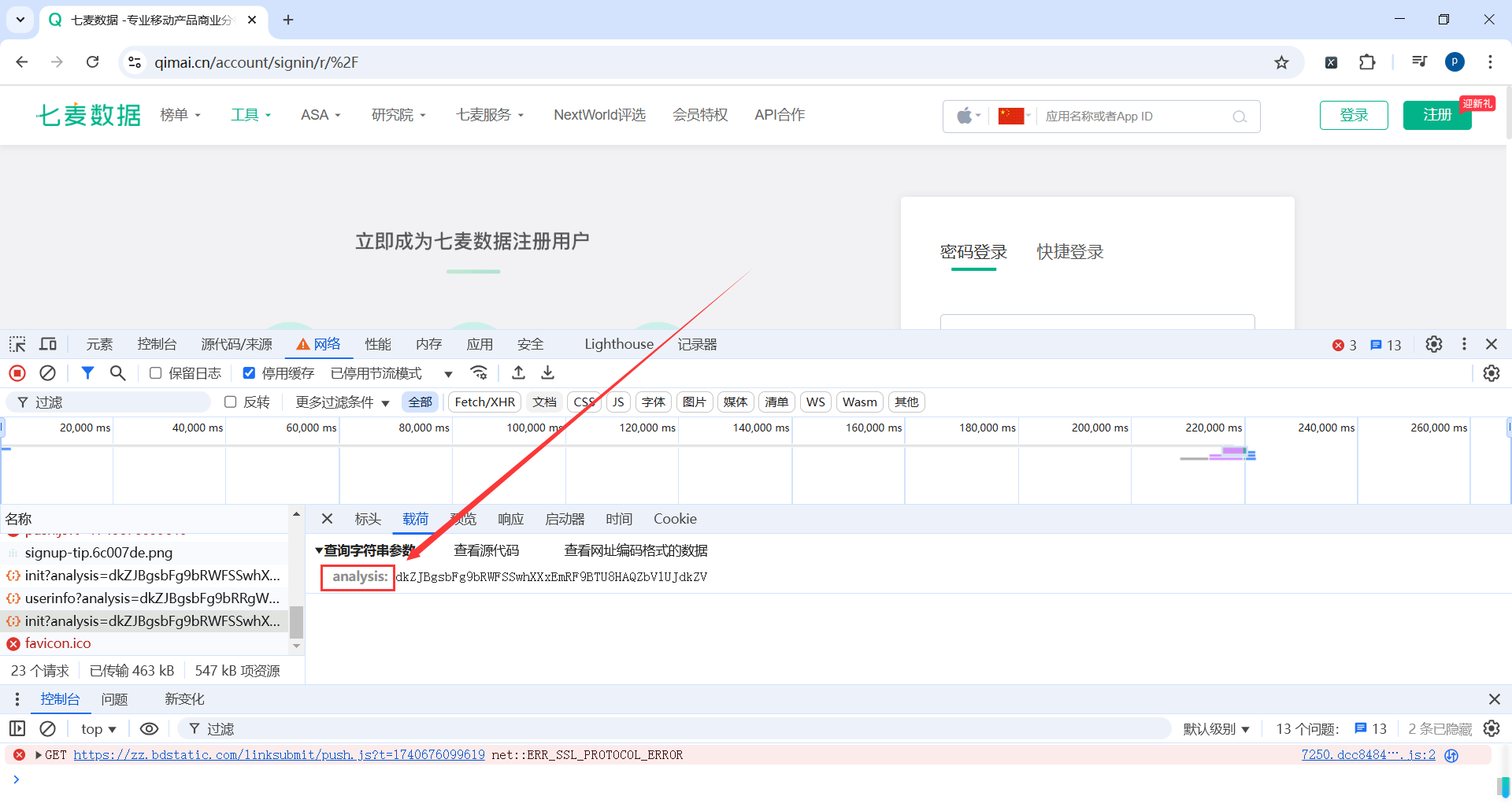Open the Apple platform selector dropdown
The image size is (1512, 811).
pyautogui.click(x=969, y=117)
